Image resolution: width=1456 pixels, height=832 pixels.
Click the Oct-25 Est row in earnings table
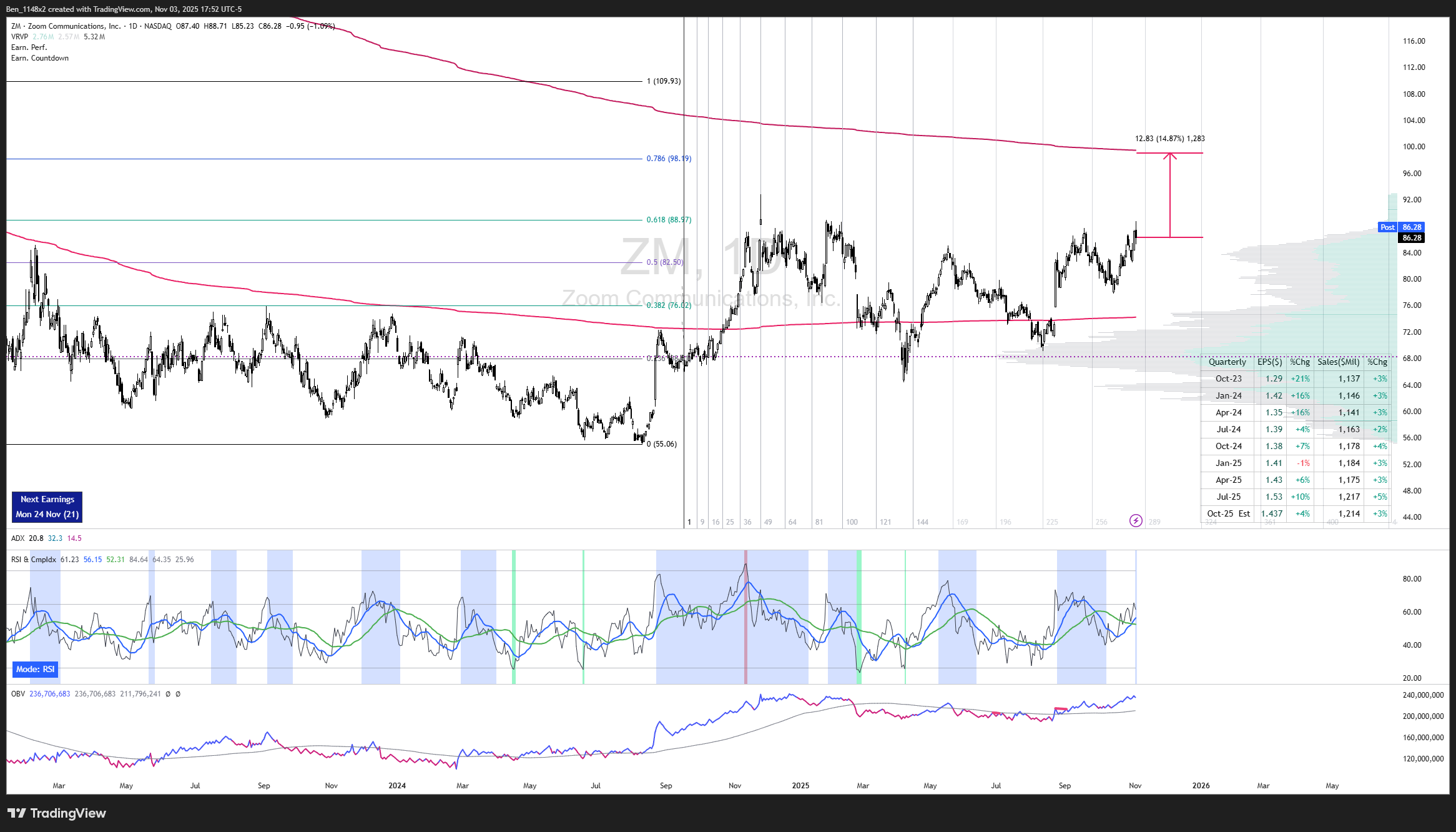pos(1229,513)
